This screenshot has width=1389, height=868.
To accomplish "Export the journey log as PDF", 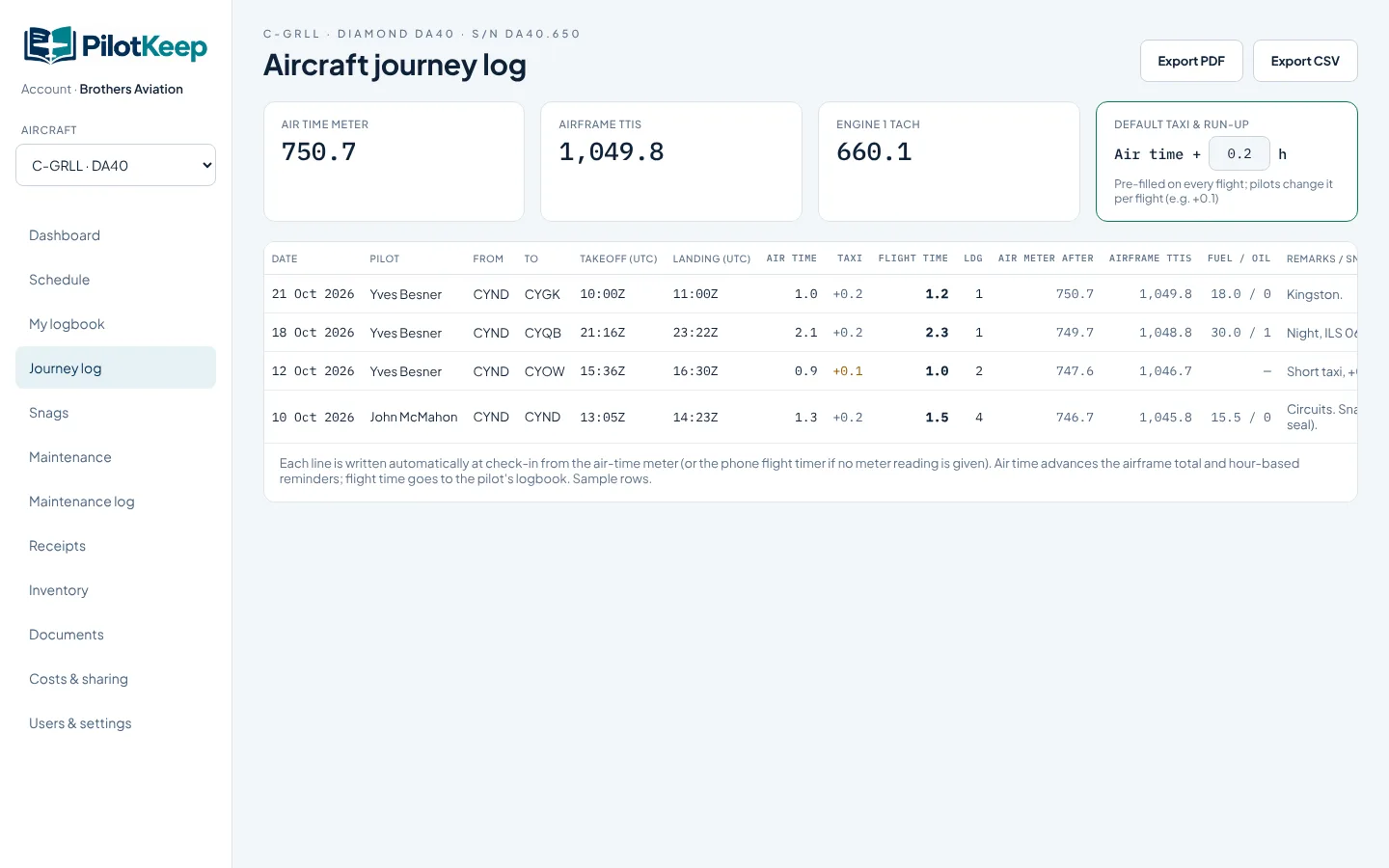I will pyautogui.click(x=1191, y=61).
